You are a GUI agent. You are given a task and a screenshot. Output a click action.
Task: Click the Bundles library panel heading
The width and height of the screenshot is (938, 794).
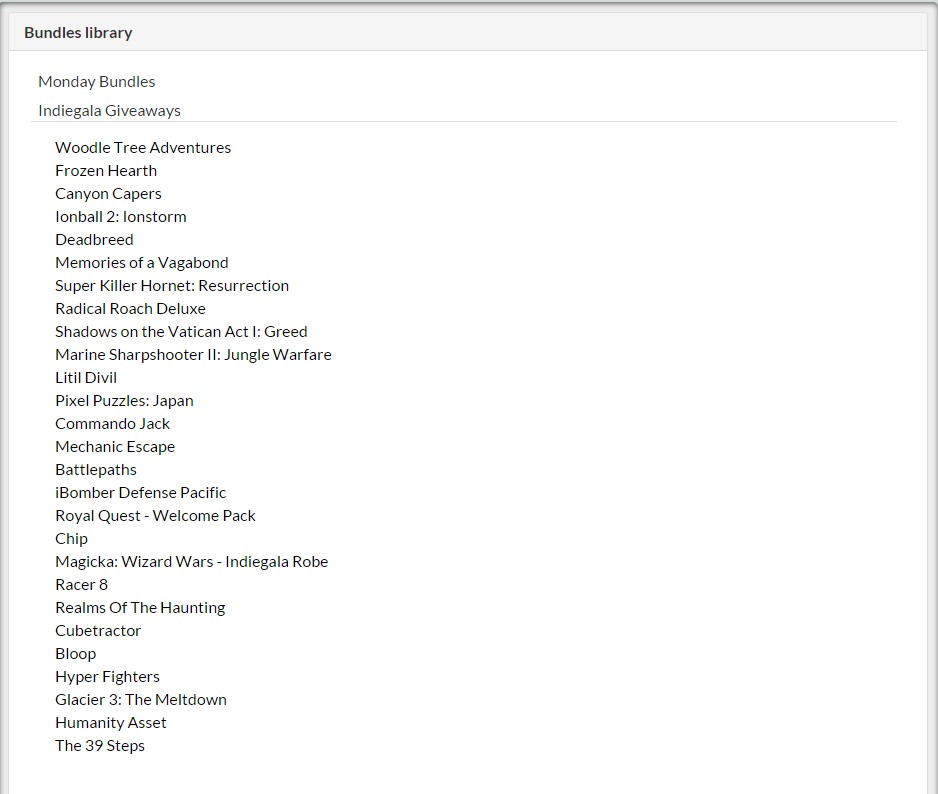(x=78, y=33)
